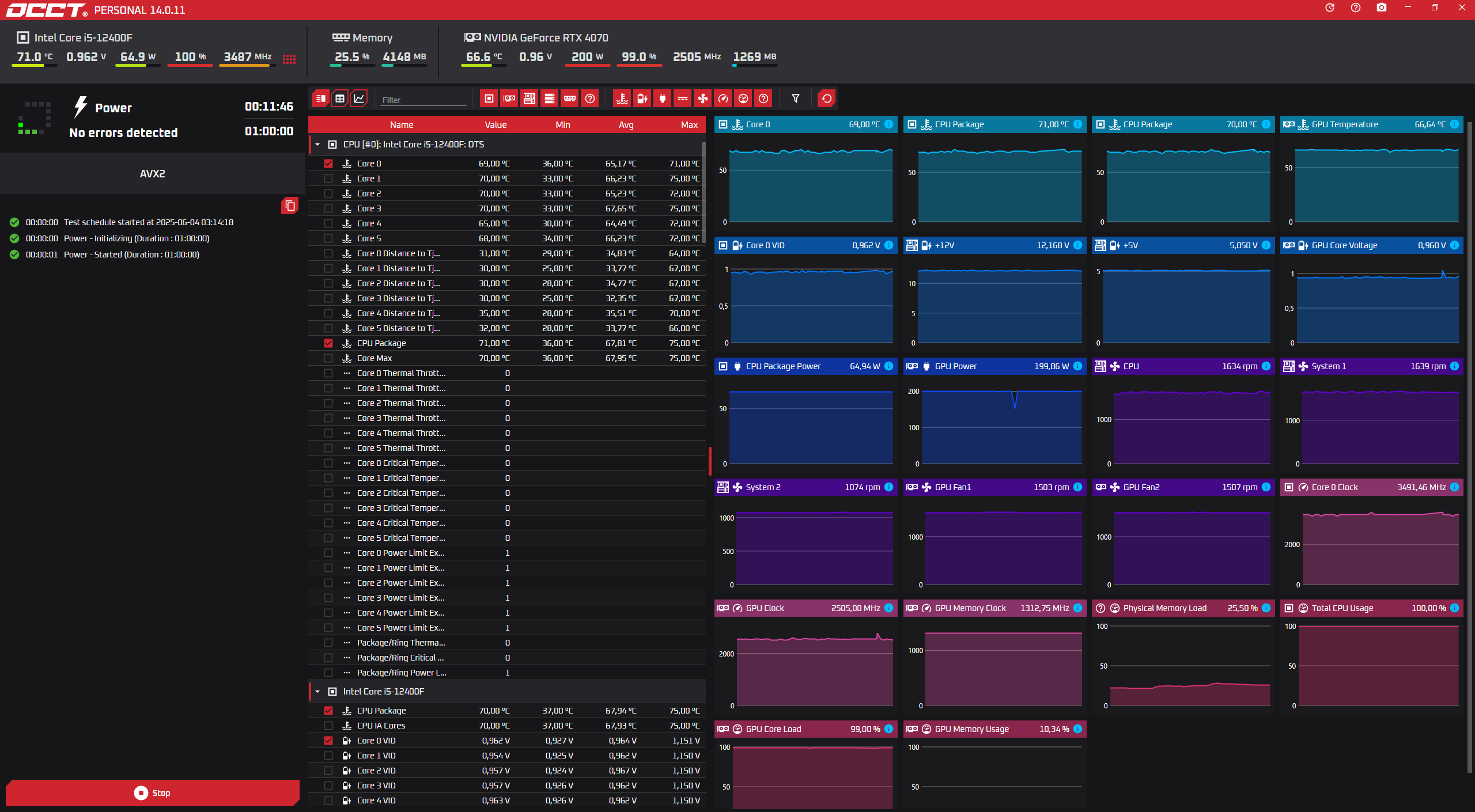Open the CPU core grid icon beside 3487 MHz
1475x812 pixels.
point(289,59)
